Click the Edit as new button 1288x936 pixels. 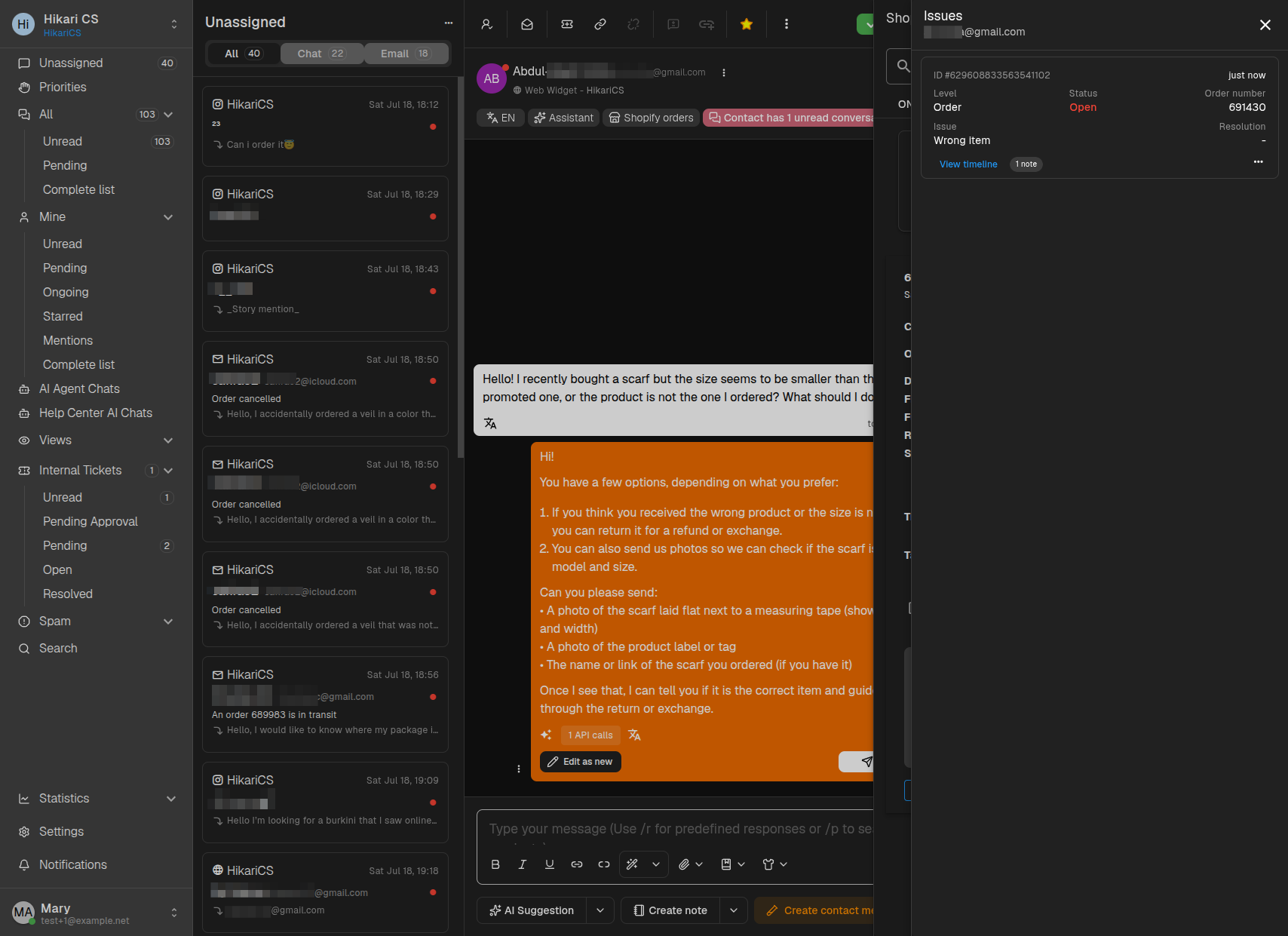581,762
